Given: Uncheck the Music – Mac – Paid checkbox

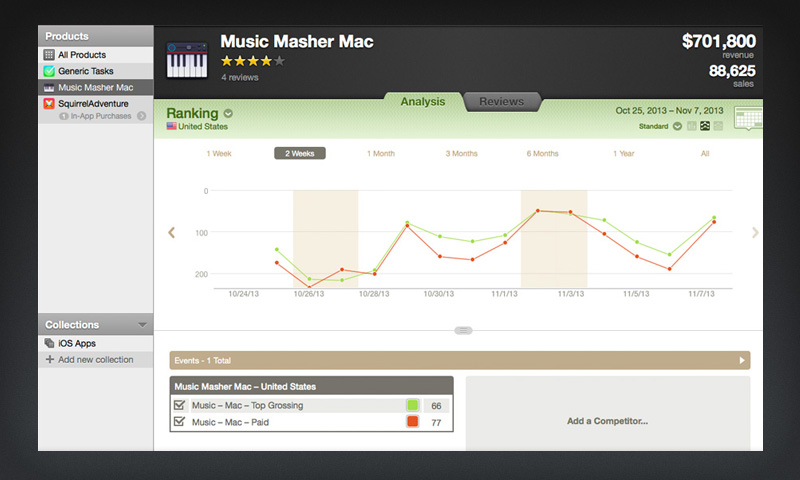Looking at the screenshot, I should [x=179, y=421].
